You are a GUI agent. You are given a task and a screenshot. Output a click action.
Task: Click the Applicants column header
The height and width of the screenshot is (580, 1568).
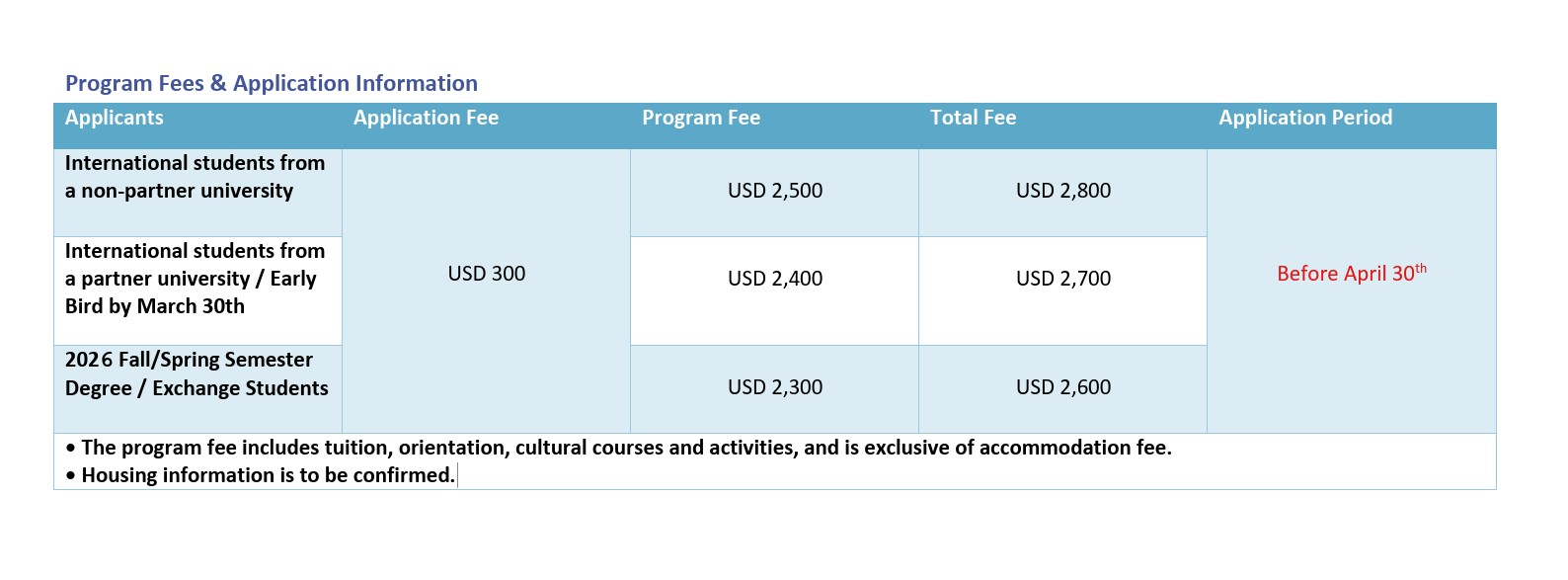[x=115, y=118]
